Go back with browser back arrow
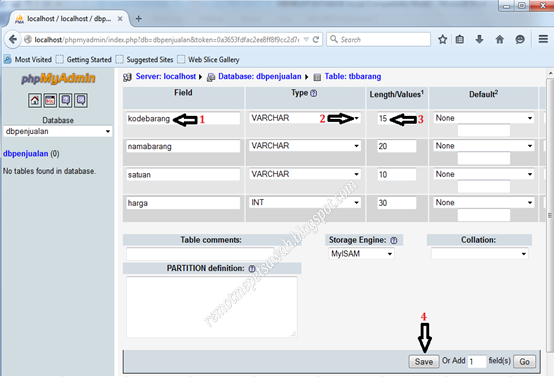This screenshot has height=377, width=554. (13, 39)
